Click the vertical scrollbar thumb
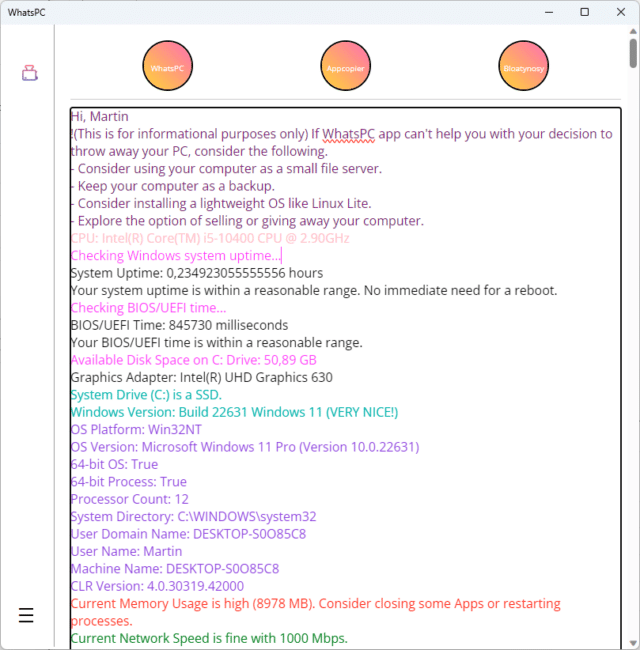Screen dimensions: 640x650 pyautogui.click(x=633, y=53)
